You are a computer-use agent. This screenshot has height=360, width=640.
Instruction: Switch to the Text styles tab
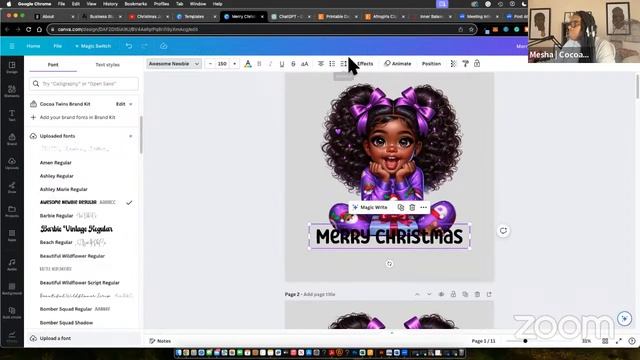pos(107,64)
